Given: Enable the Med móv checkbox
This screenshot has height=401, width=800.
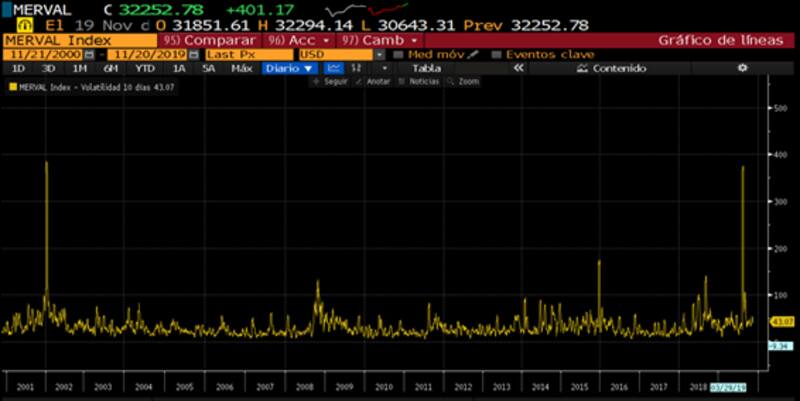Looking at the screenshot, I should pyautogui.click(x=399, y=54).
